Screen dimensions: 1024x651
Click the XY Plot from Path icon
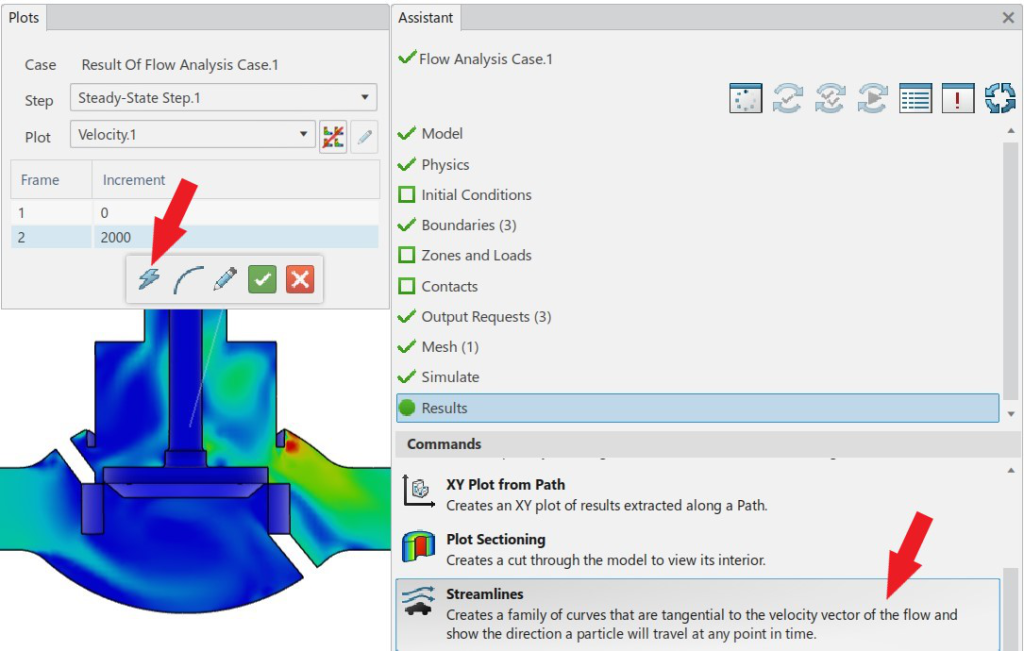[x=419, y=491]
